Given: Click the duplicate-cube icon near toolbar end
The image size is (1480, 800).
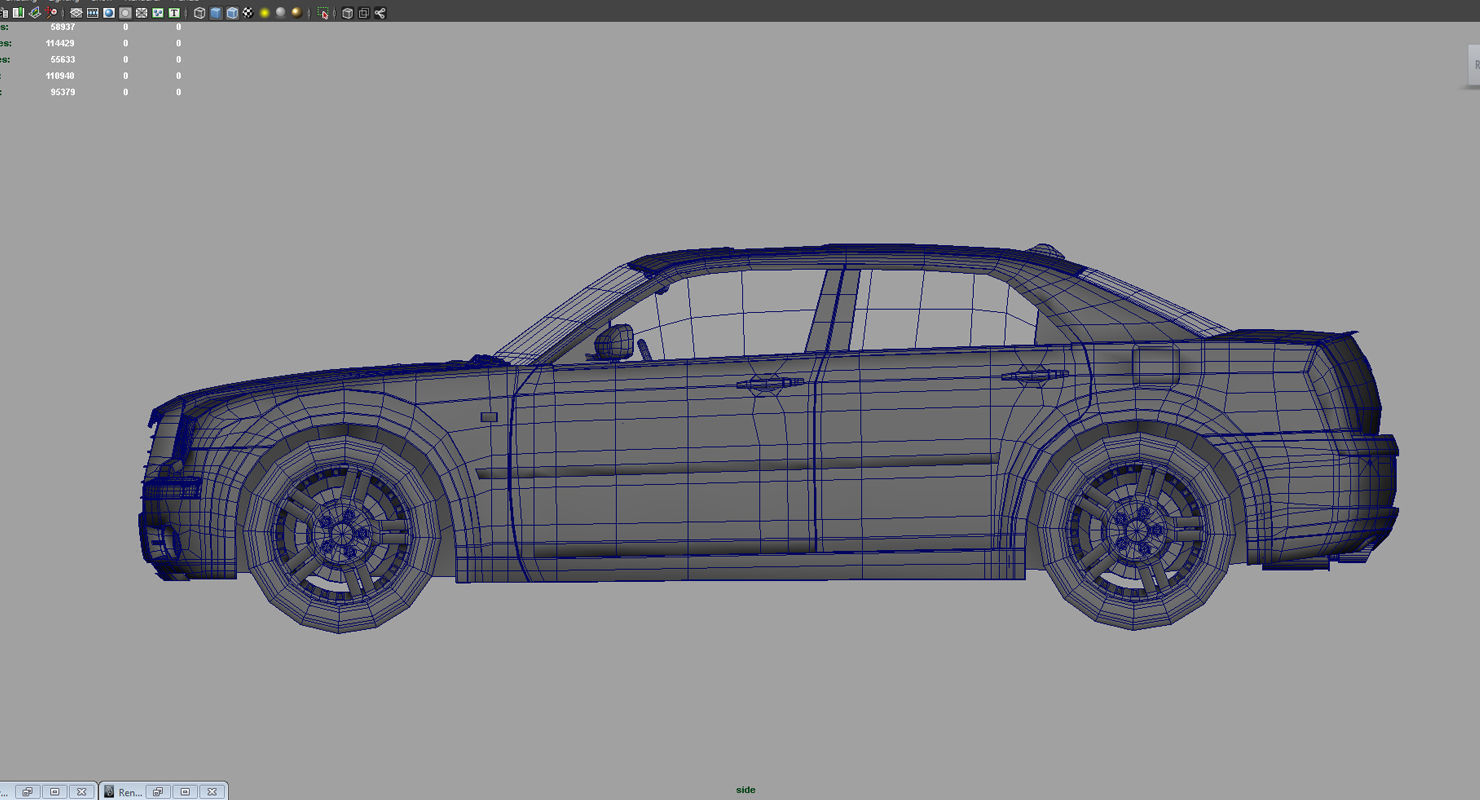Looking at the screenshot, I should tap(362, 12).
